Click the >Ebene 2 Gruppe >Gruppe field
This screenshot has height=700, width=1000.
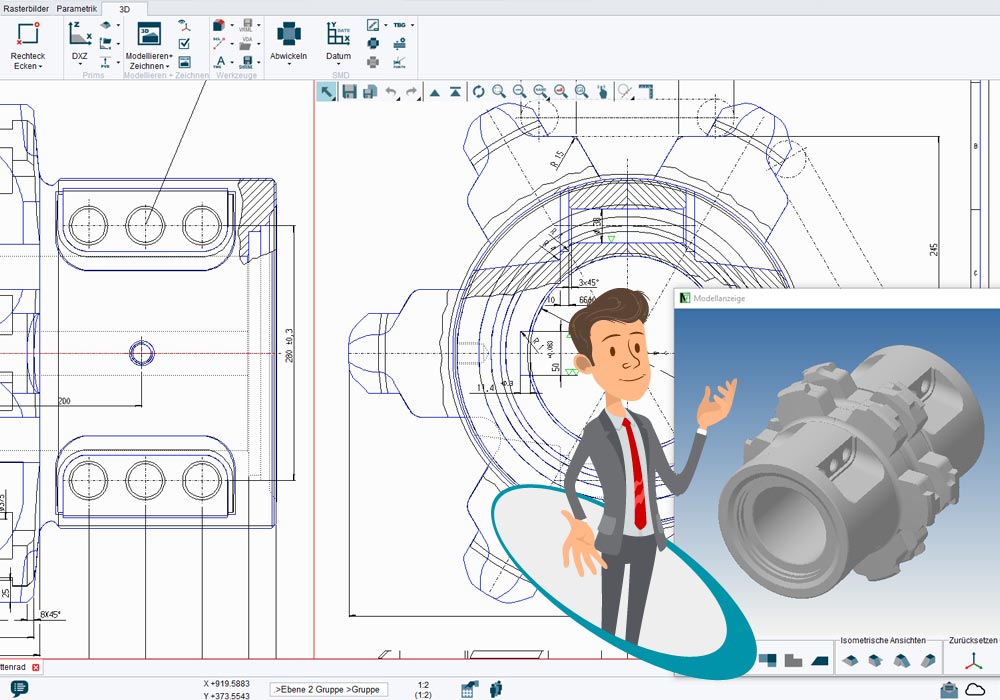tap(328, 689)
